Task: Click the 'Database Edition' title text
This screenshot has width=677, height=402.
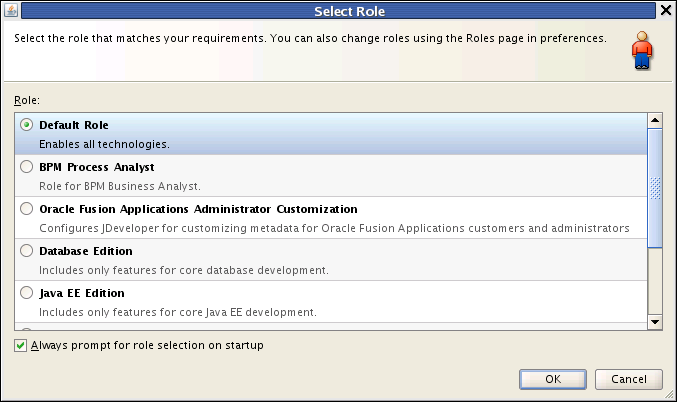Action: [86, 251]
